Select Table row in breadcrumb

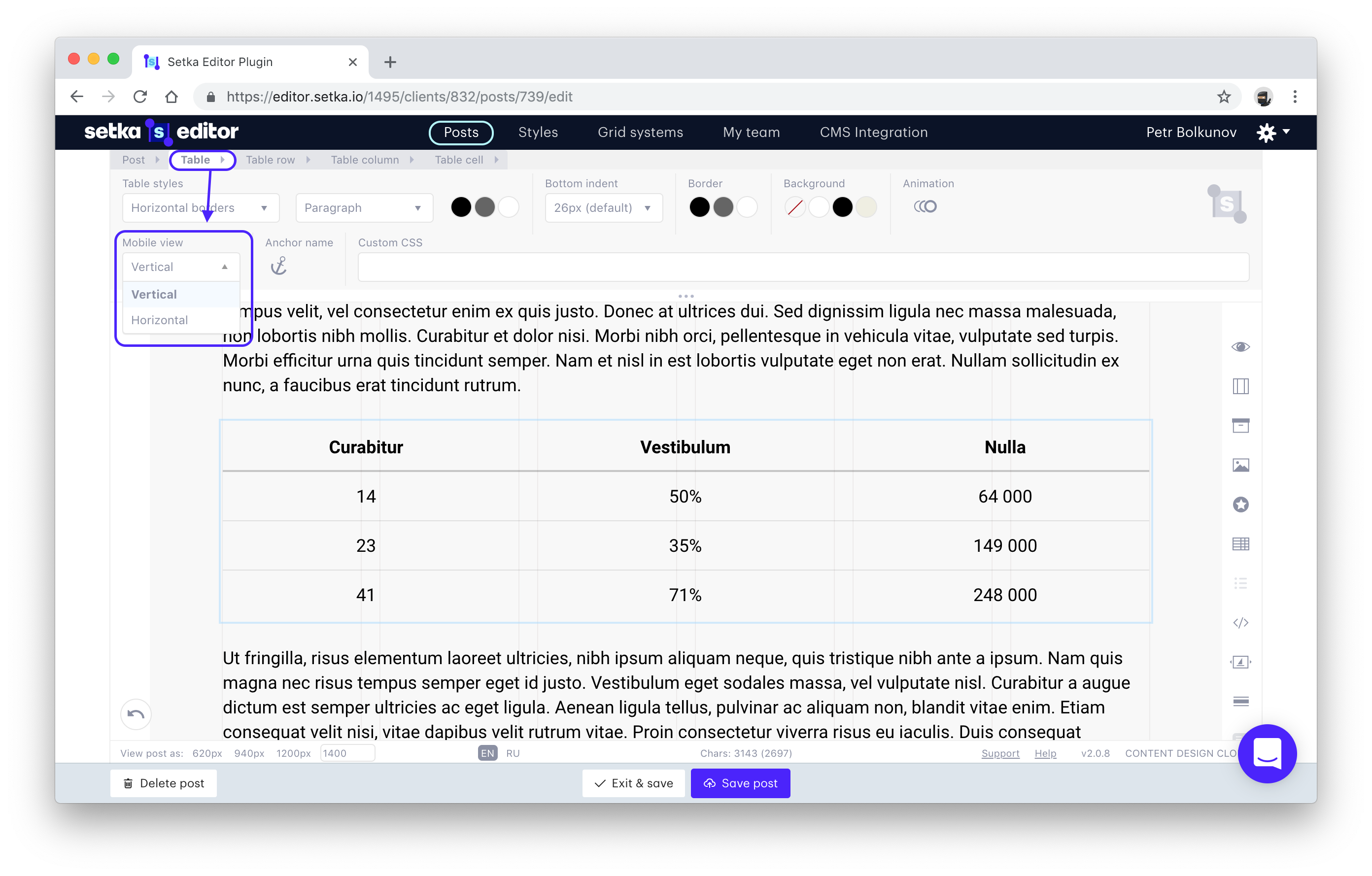tap(270, 160)
